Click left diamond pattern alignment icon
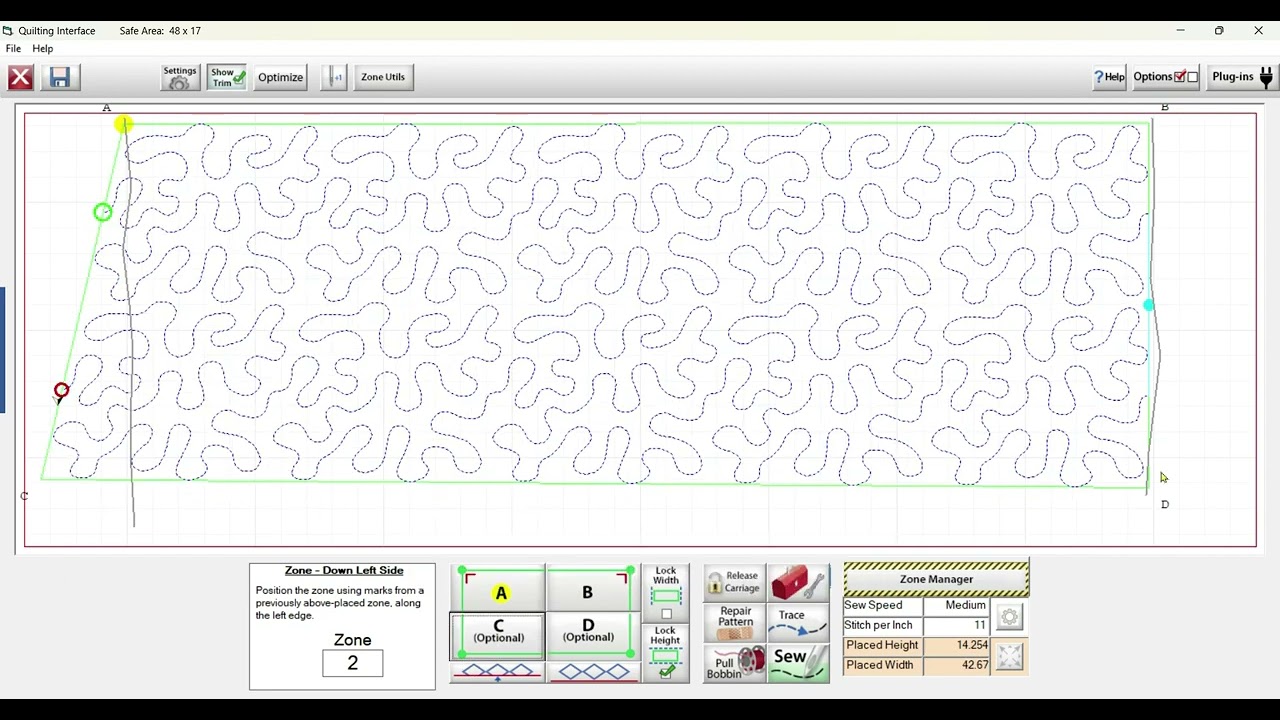The height and width of the screenshot is (720, 1280). [x=497, y=672]
